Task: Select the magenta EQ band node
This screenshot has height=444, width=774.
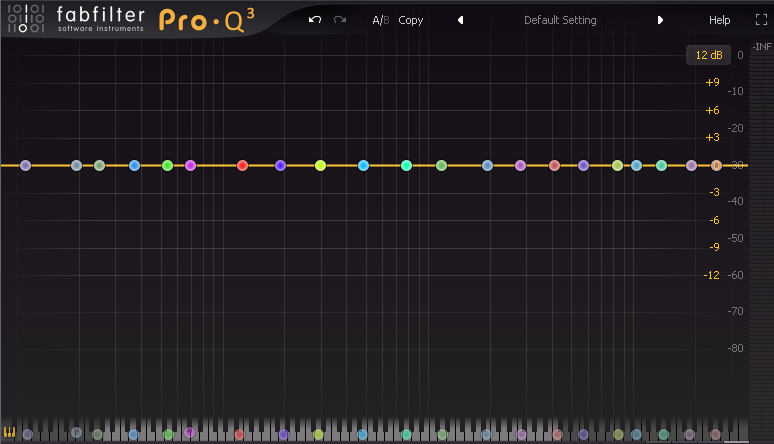Action: tap(191, 165)
